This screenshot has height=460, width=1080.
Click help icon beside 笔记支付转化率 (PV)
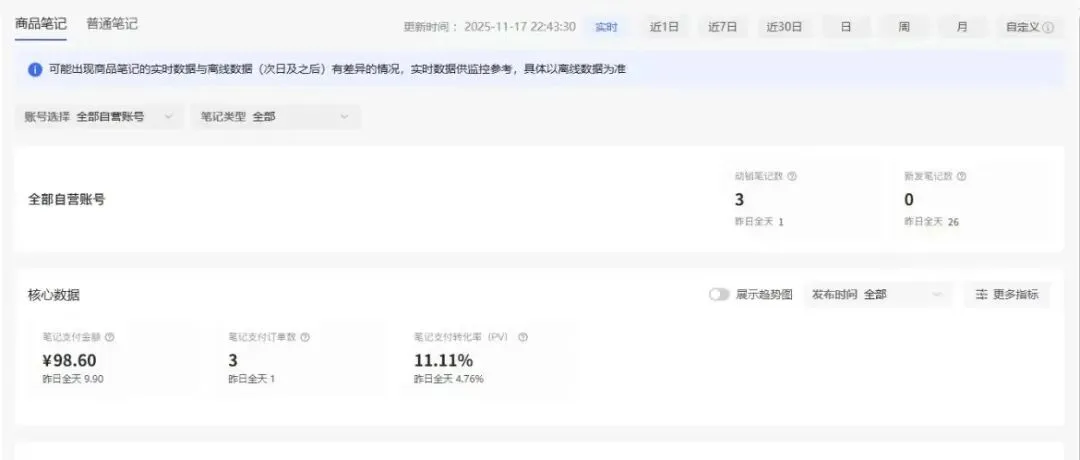pyautogui.click(x=523, y=337)
